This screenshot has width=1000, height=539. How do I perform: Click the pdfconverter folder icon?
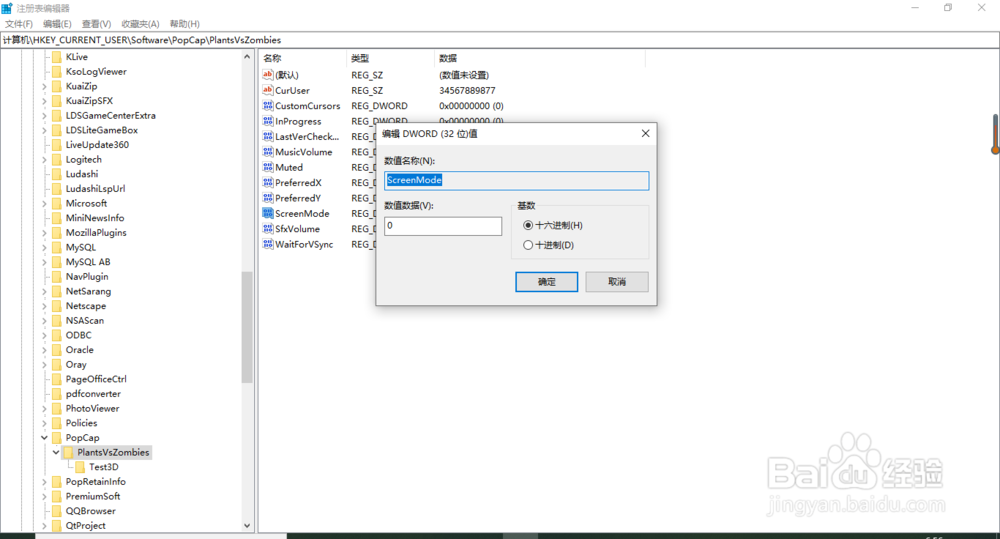pyautogui.click(x=57, y=394)
